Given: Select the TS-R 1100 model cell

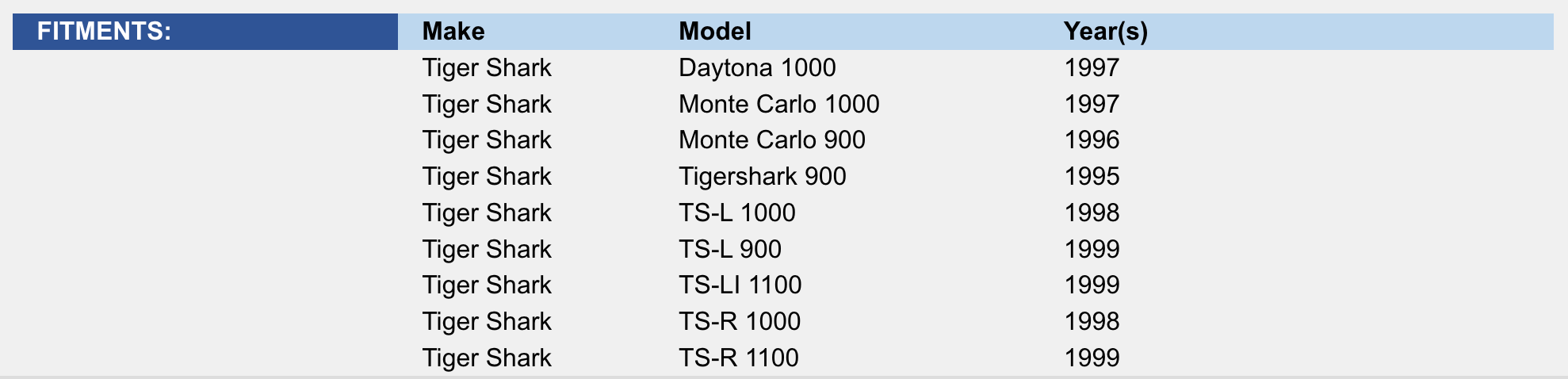Looking at the screenshot, I should point(739,358).
